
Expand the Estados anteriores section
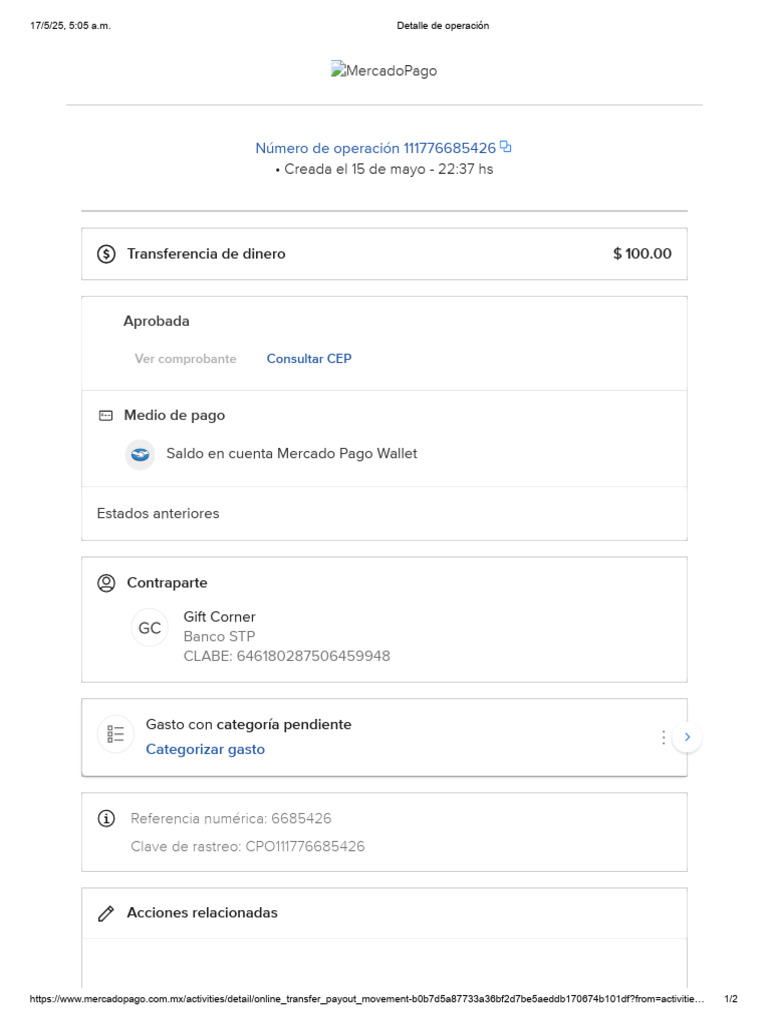click(158, 514)
